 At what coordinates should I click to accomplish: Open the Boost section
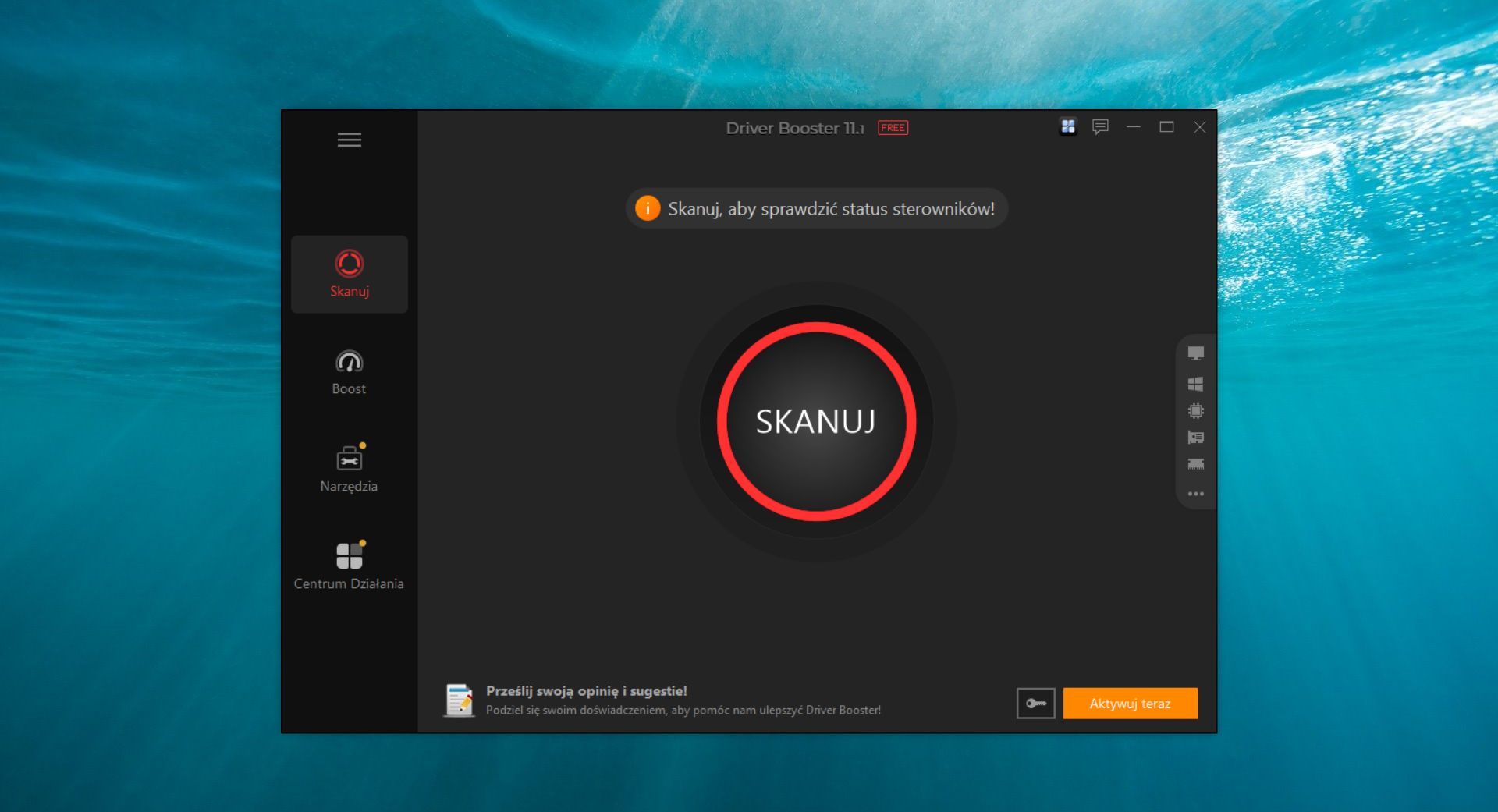(x=349, y=372)
